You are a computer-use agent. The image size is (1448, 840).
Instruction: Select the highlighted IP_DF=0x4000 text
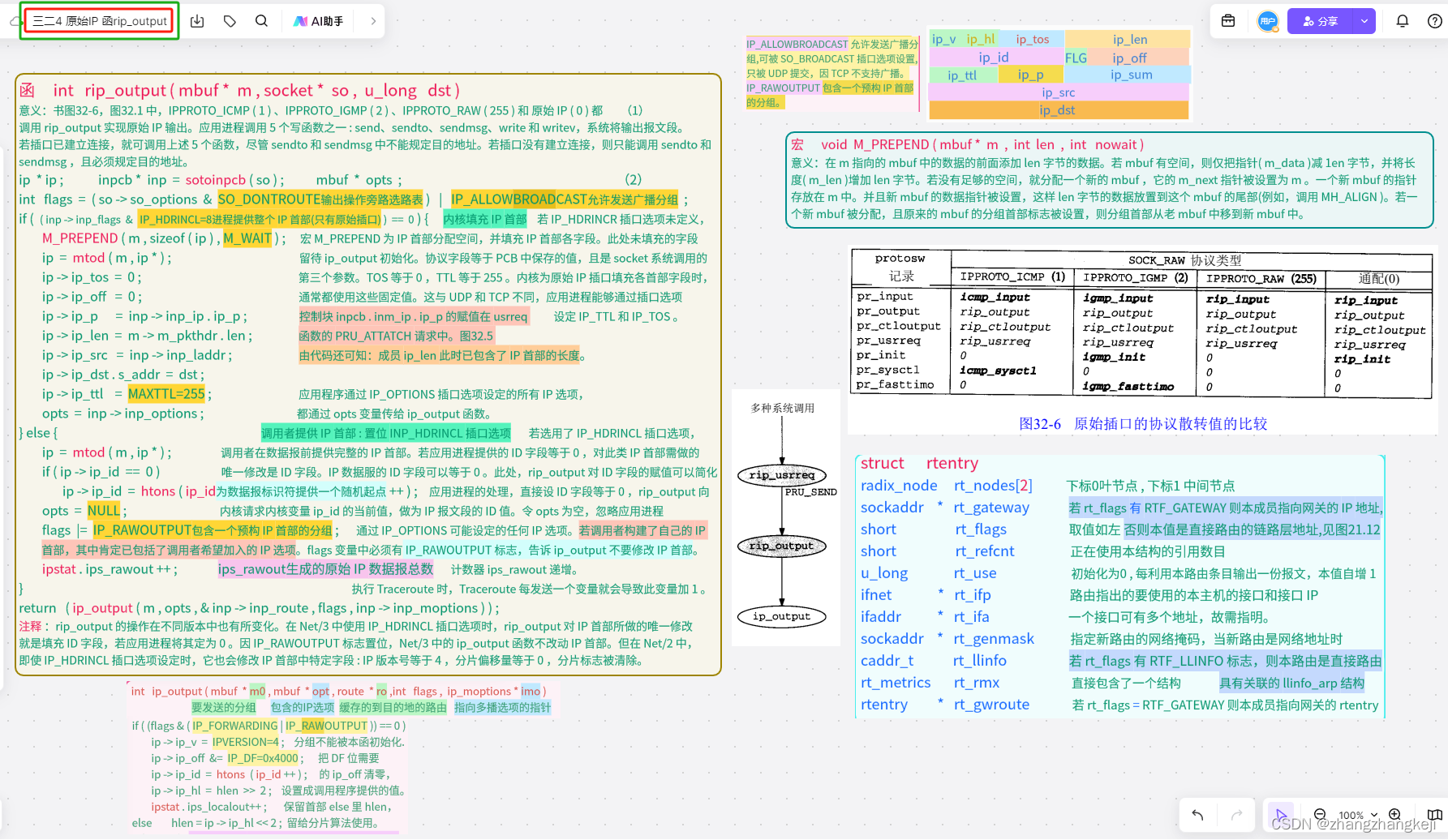pyautogui.click(x=262, y=758)
